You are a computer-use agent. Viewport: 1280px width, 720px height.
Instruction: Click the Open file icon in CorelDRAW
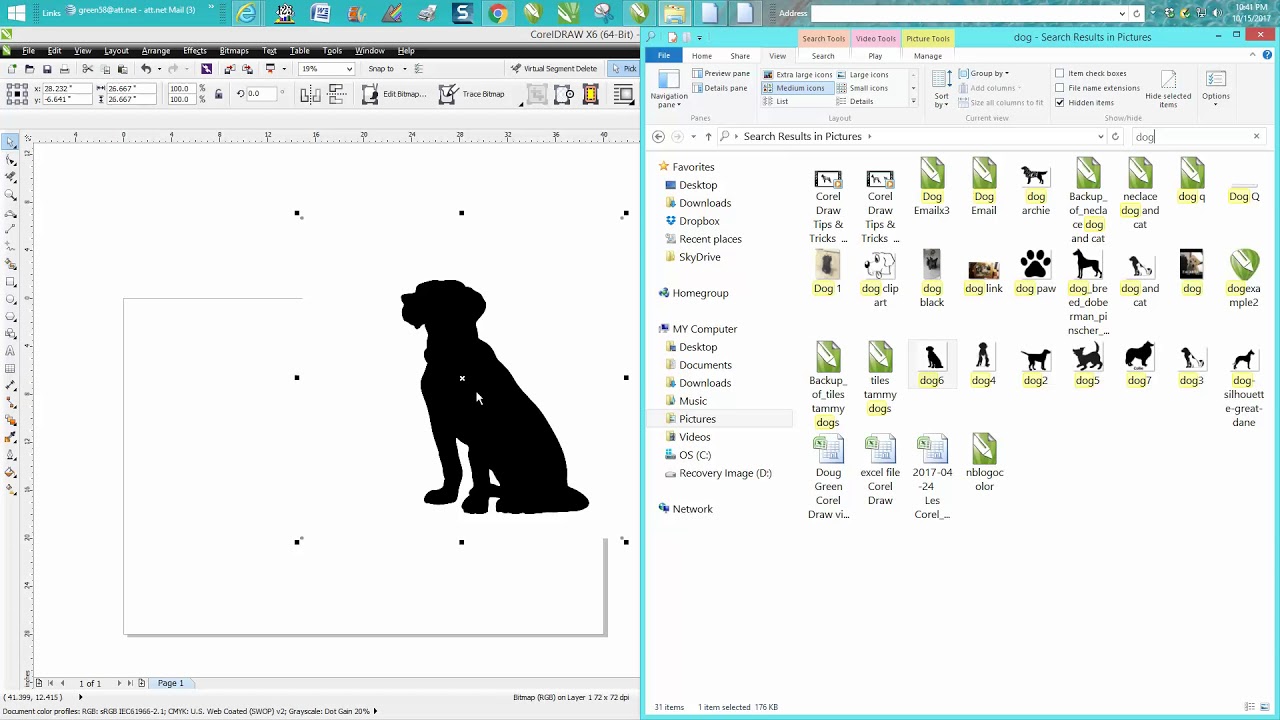29,69
